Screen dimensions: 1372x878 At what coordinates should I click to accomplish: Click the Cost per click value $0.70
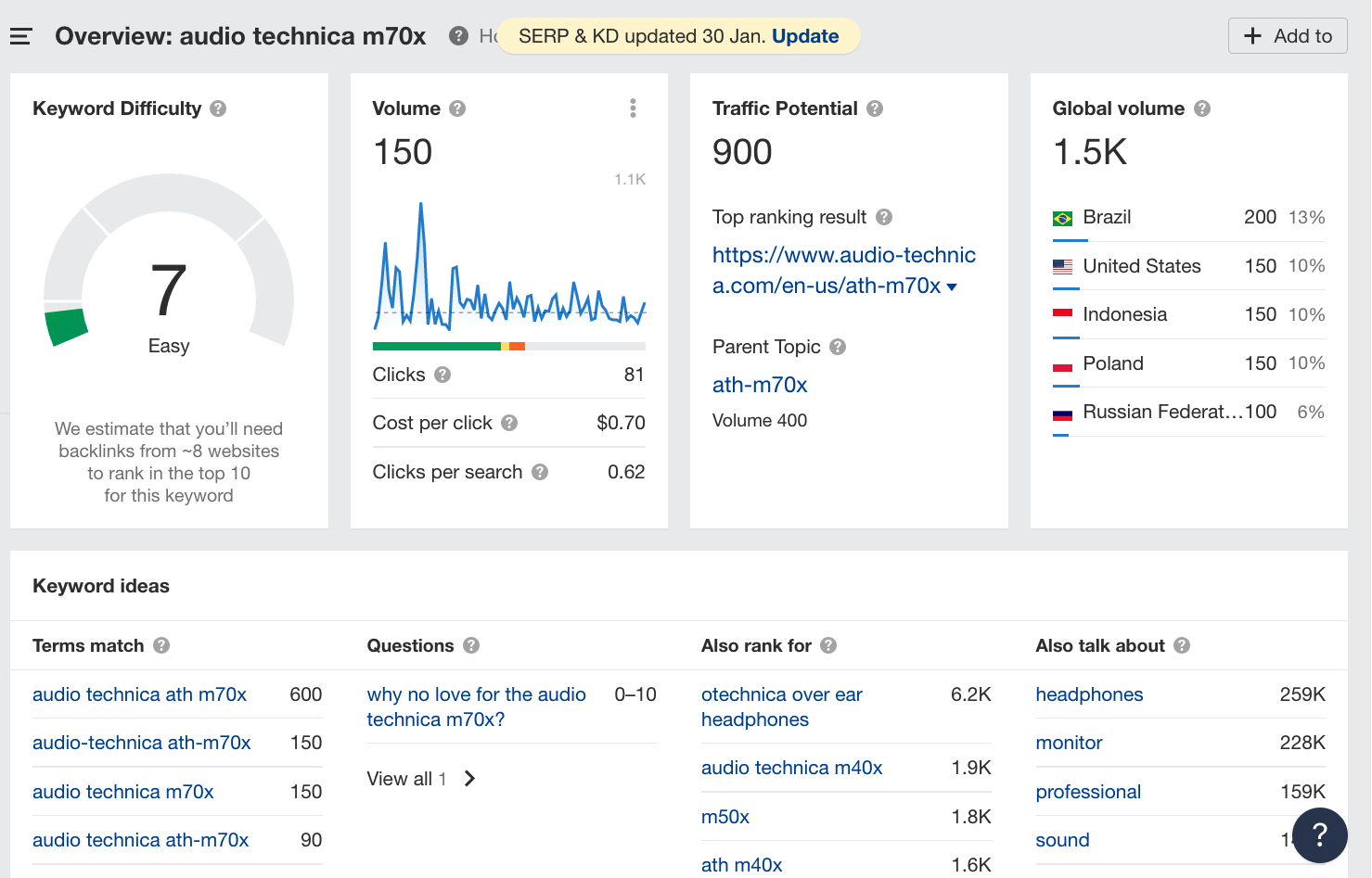621,423
